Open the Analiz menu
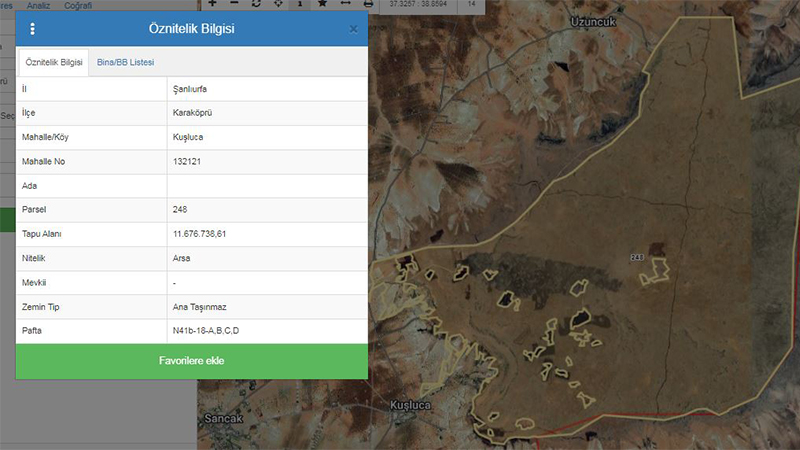 (38, 5)
